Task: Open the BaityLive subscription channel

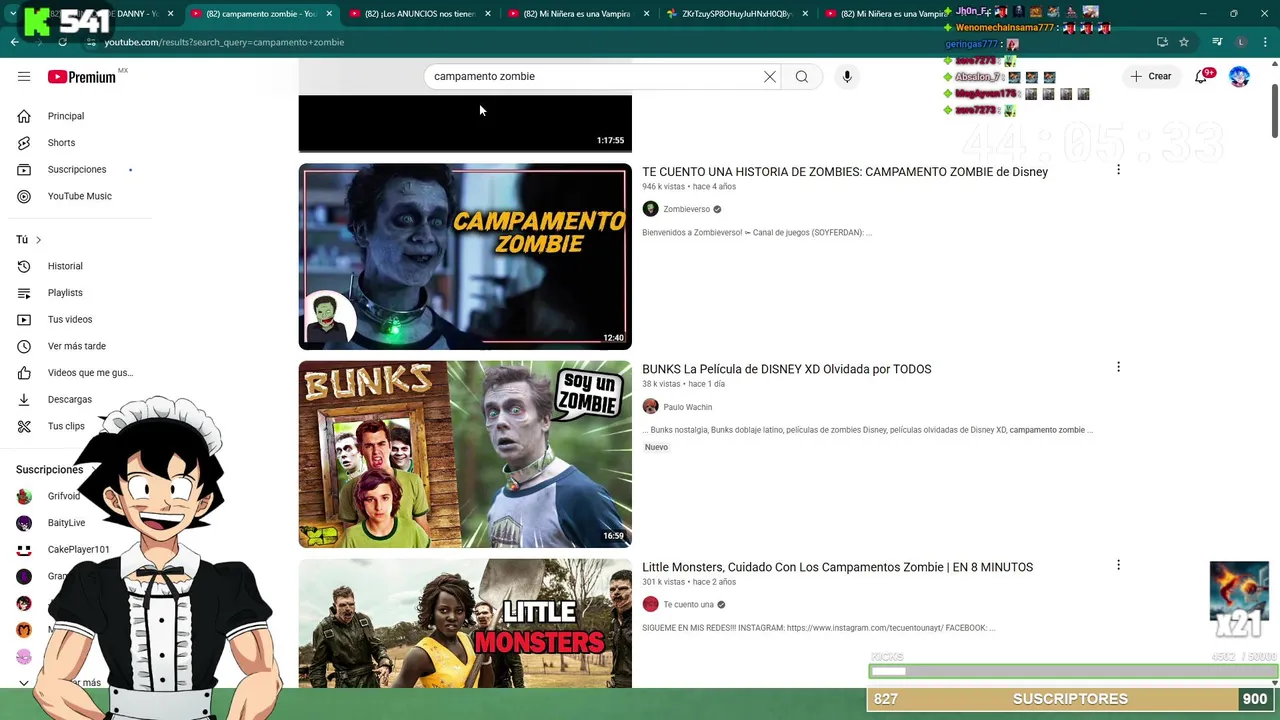Action: point(66,523)
